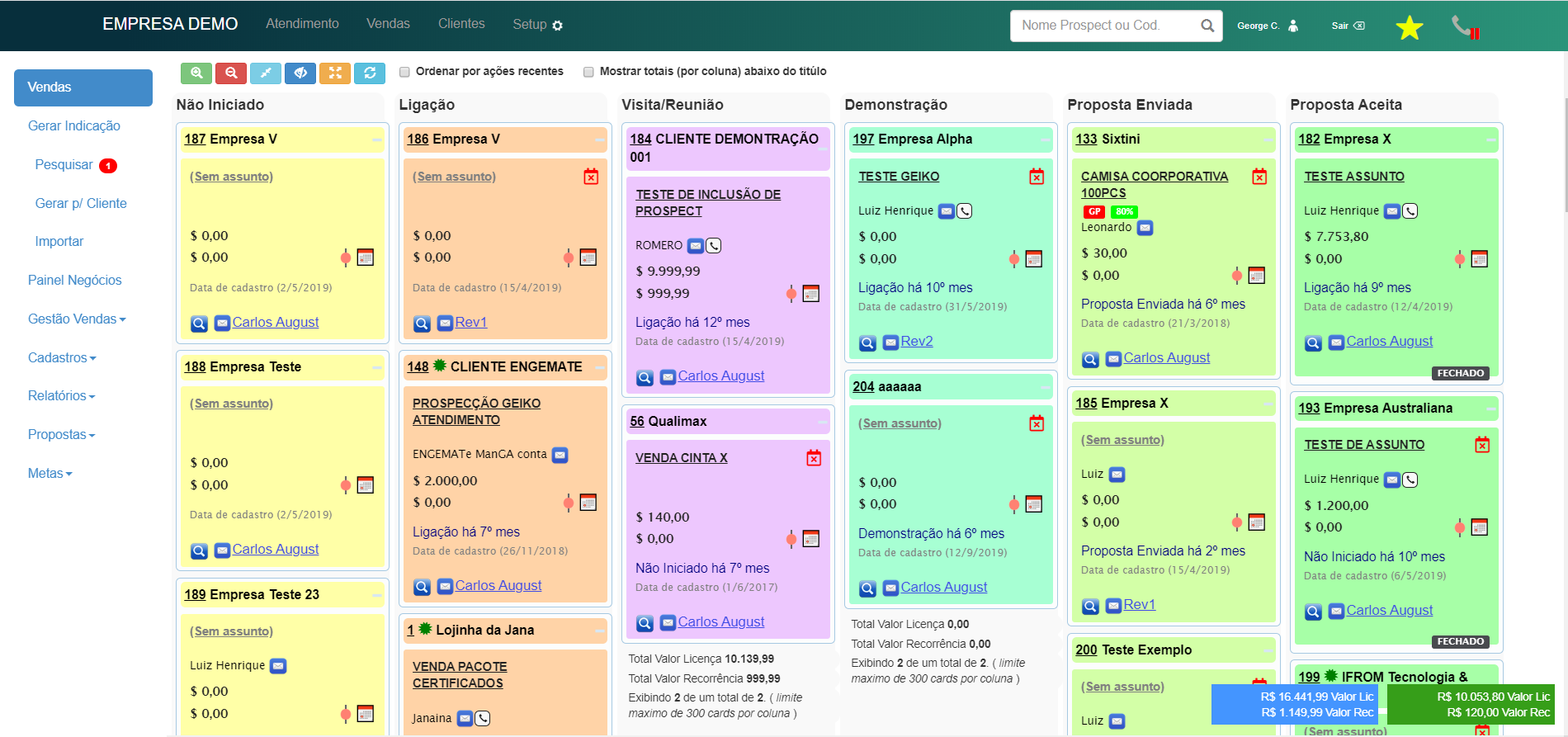Click GP red badge on Sixtini card
The height and width of the screenshot is (737, 1568).
click(1094, 211)
